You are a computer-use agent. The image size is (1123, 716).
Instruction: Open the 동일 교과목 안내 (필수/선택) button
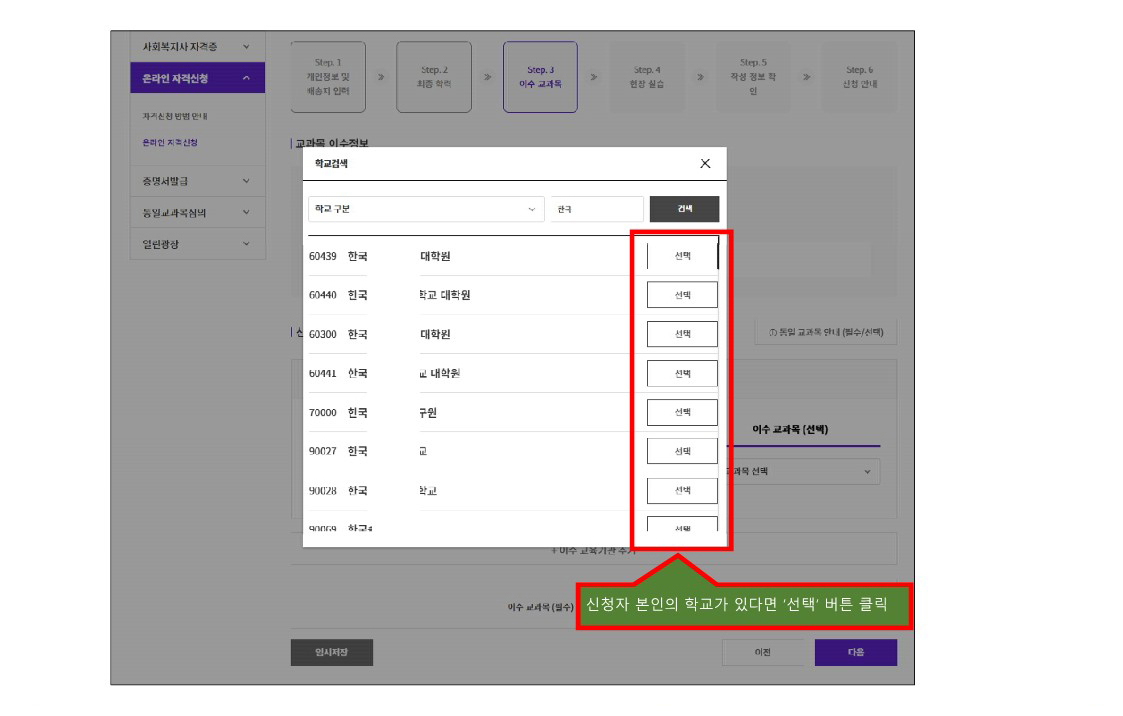click(x=825, y=332)
